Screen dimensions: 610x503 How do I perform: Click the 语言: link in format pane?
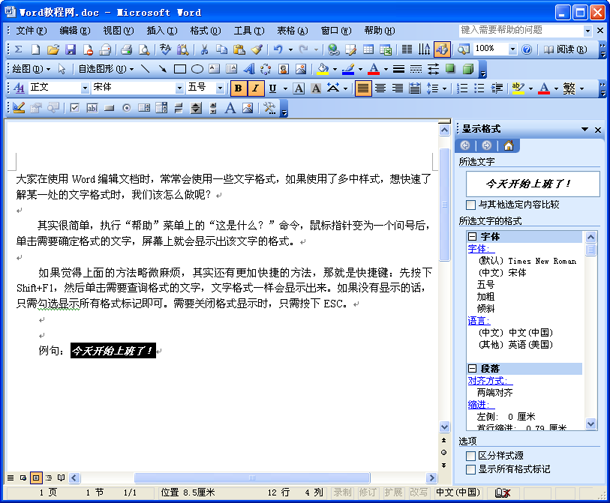(479, 321)
